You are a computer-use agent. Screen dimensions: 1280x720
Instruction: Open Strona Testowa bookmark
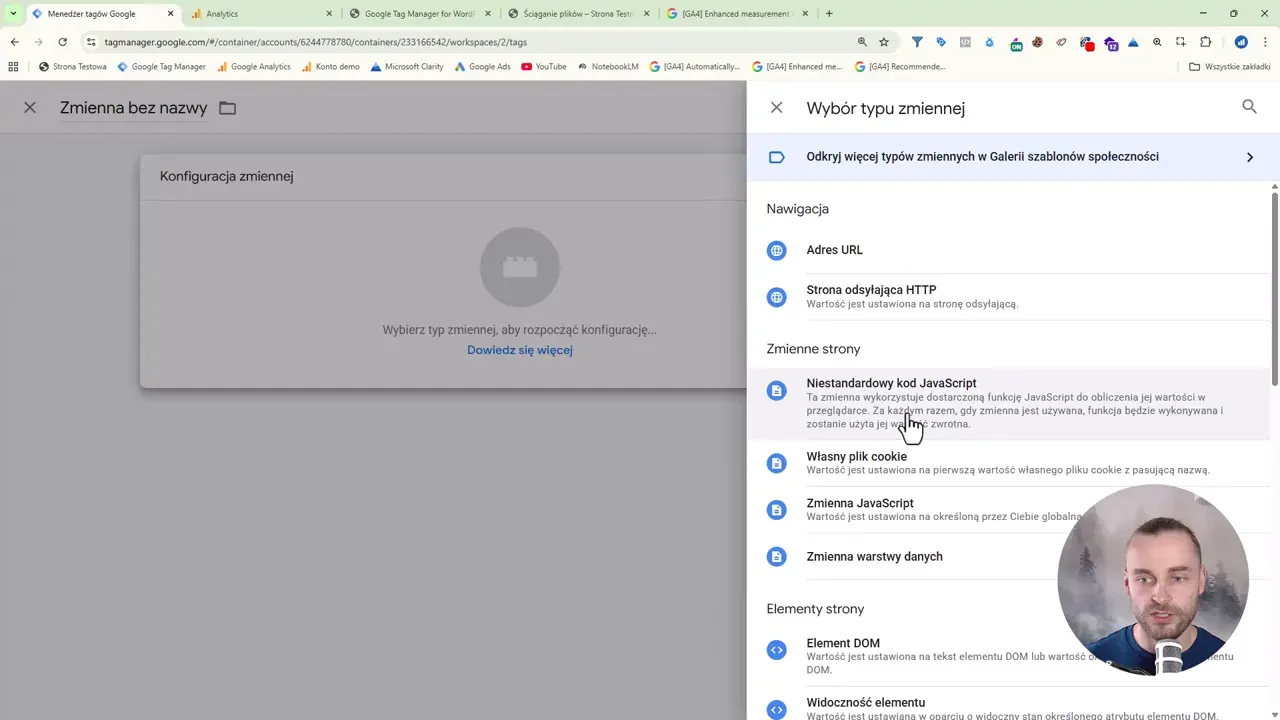point(72,66)
